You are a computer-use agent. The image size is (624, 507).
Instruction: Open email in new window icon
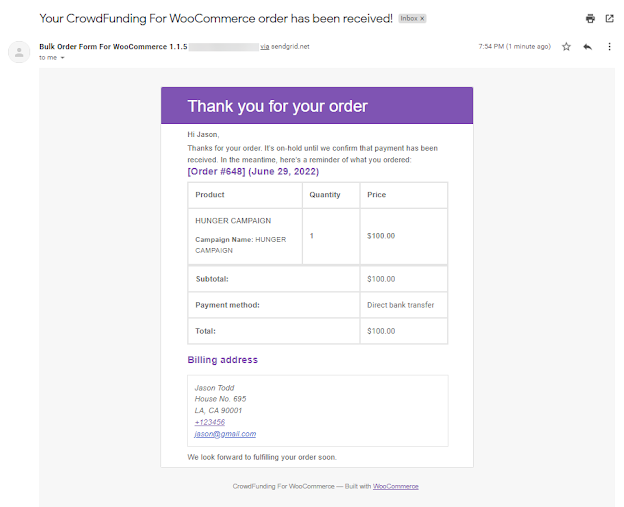[609, 18]
